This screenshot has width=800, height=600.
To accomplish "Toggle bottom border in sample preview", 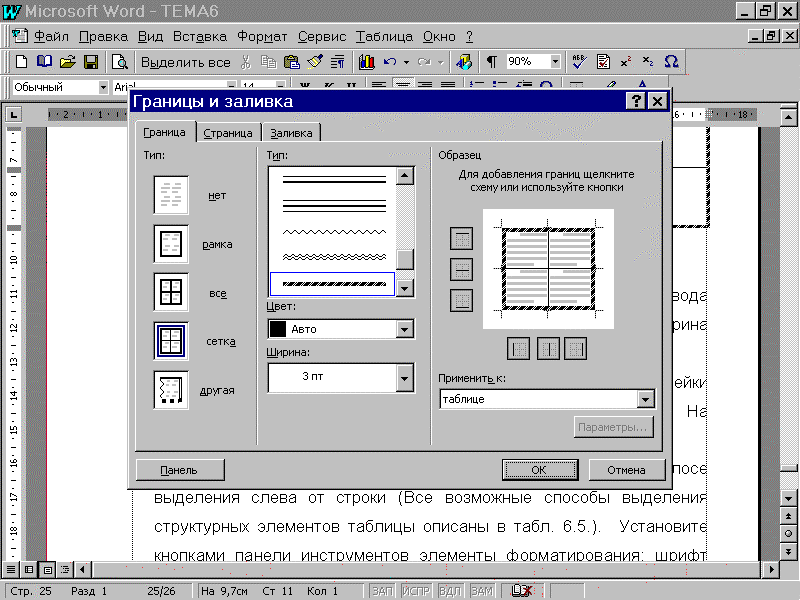I will tap(461, 300).
